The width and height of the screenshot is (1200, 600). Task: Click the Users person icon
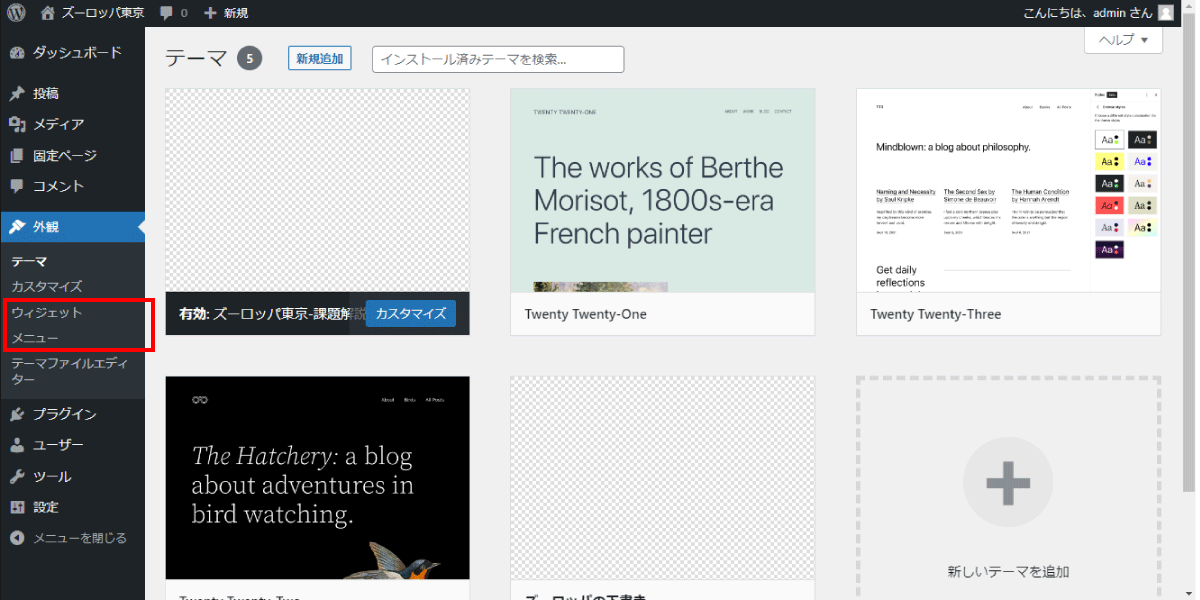17,445
